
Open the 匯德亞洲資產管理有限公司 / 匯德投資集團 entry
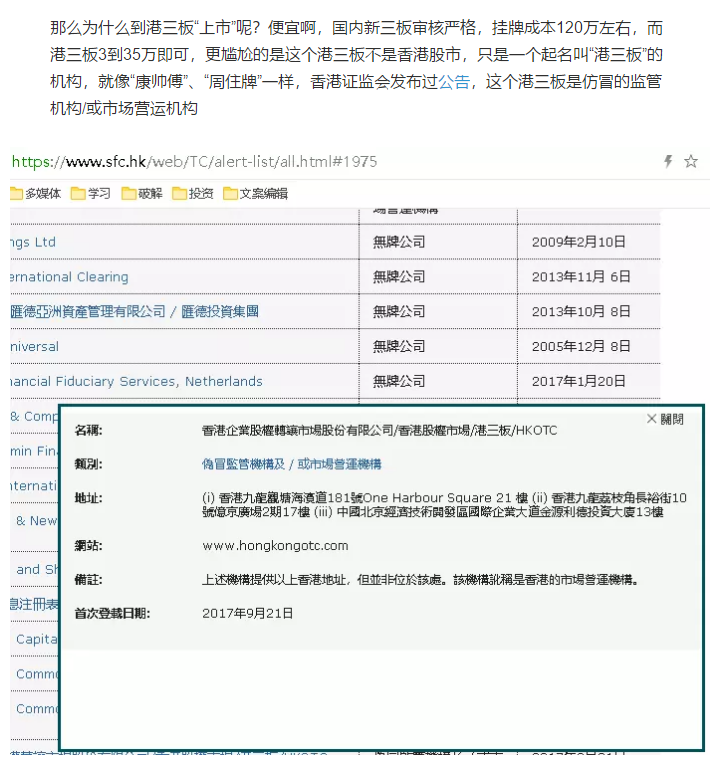[x=134, y=311]
